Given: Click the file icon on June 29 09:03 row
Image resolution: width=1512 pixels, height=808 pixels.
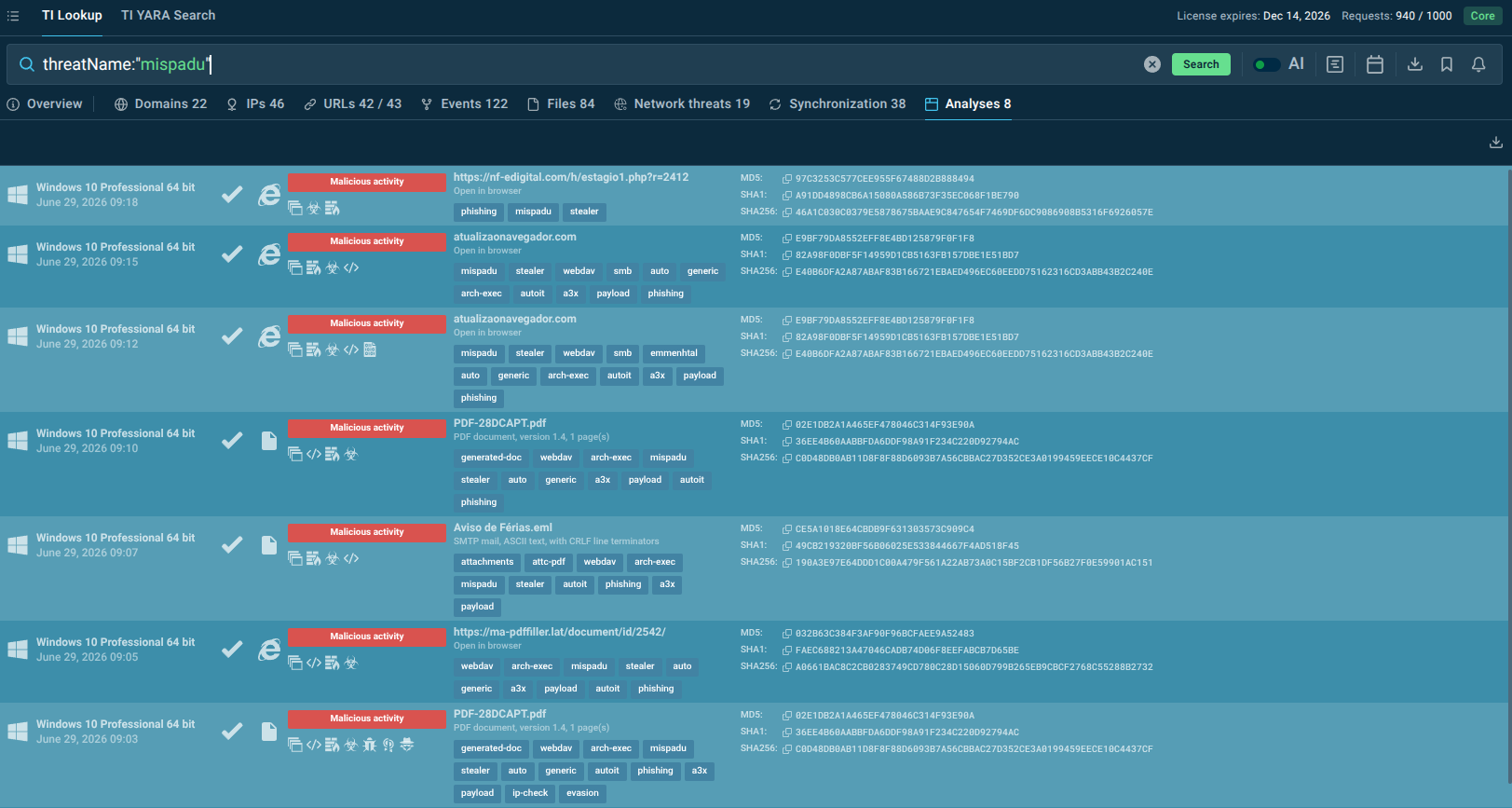Looking at the screenshot, I should pos(269,732).
